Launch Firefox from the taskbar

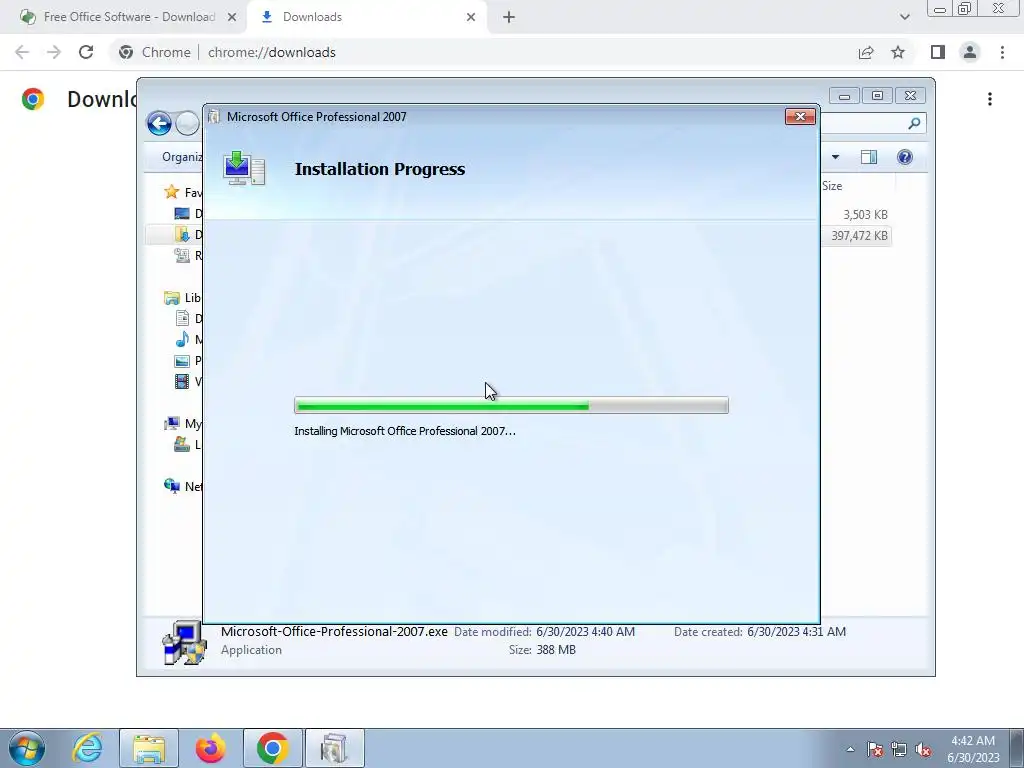click(210, 748)
